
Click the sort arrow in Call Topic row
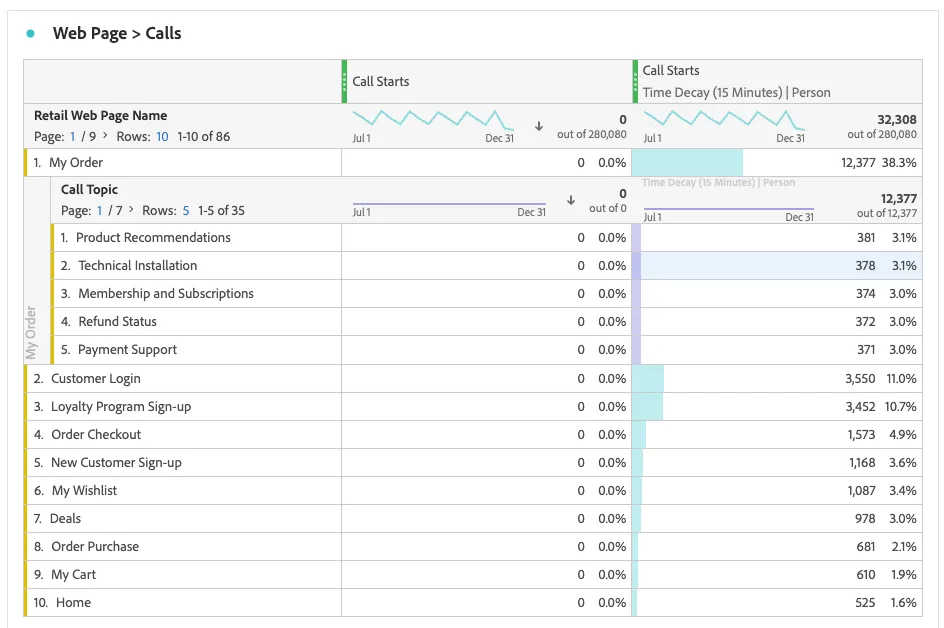click(x=571, y=200)
